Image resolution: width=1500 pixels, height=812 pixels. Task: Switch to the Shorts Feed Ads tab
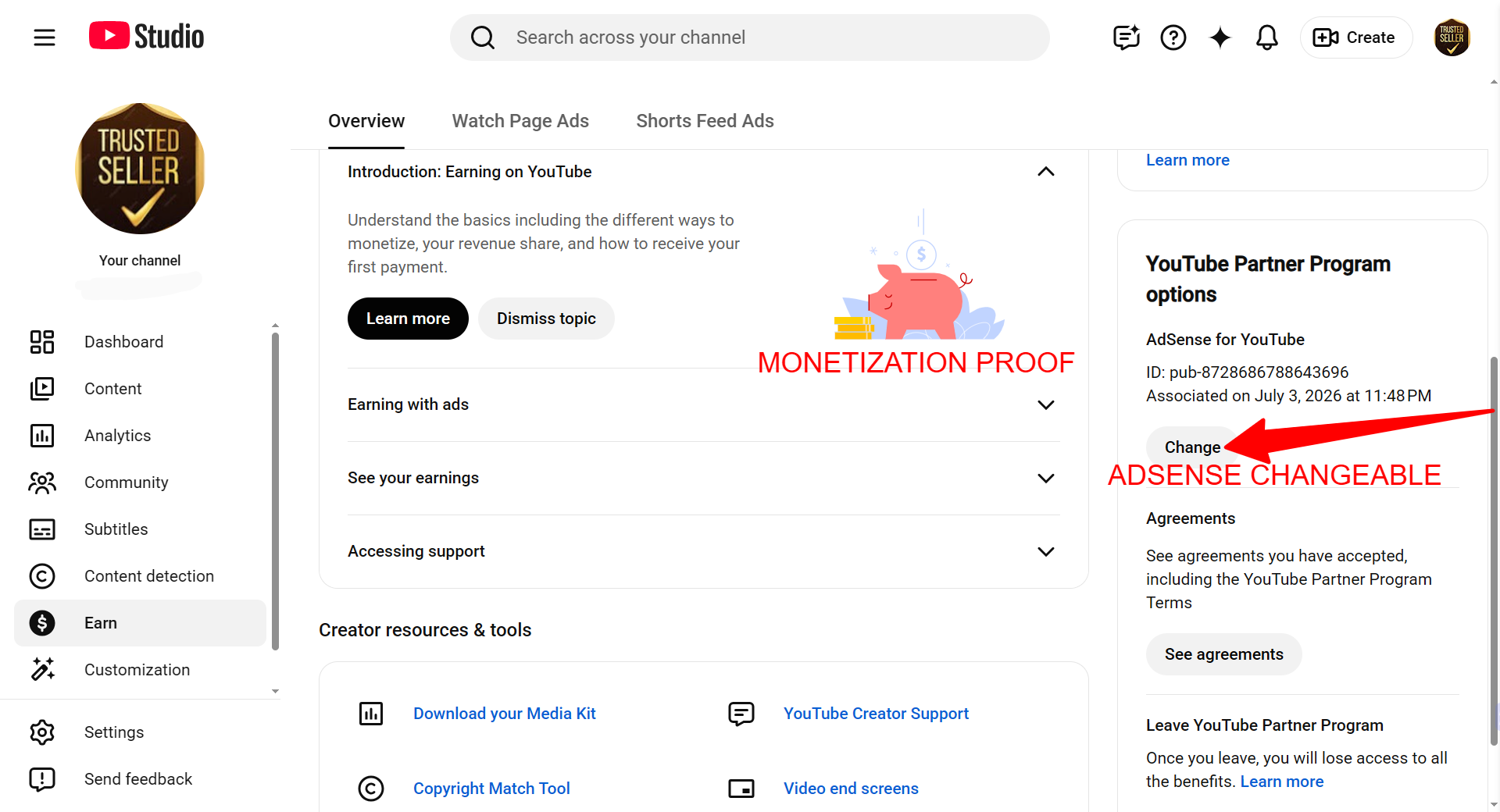705,121
